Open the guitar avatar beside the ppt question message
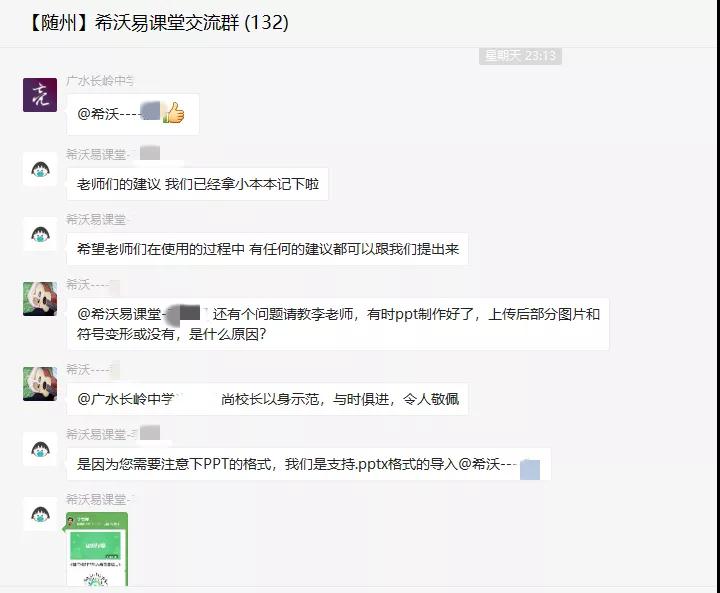 pos(40,299)
